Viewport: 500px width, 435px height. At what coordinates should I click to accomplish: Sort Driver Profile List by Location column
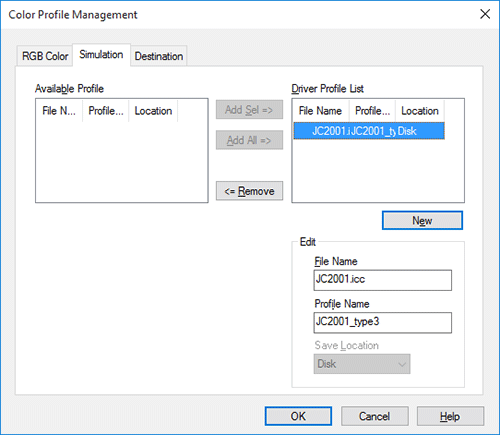(420, 111)
